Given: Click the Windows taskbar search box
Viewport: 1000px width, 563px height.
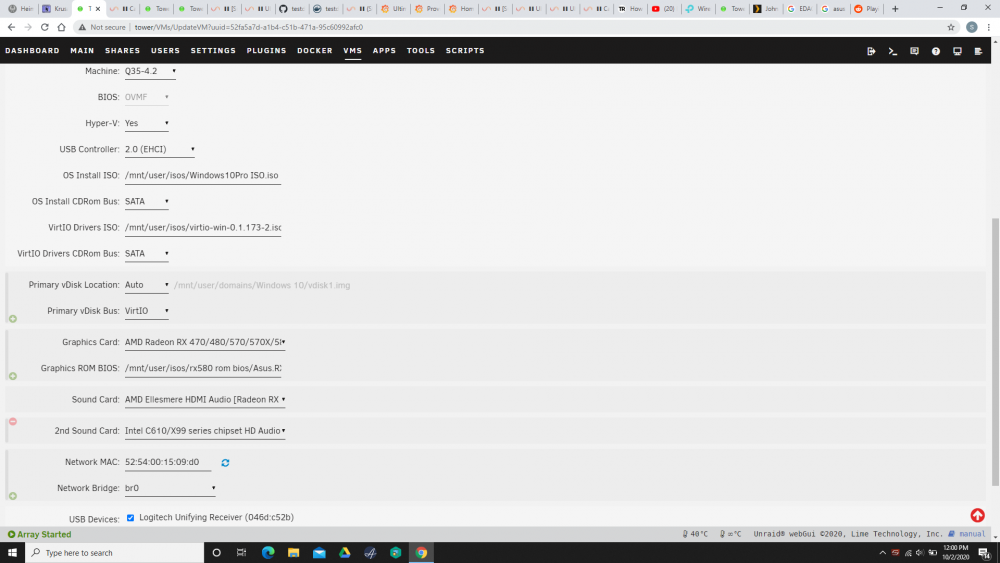Looking at the screenshot, I should (x=115, y=553).
